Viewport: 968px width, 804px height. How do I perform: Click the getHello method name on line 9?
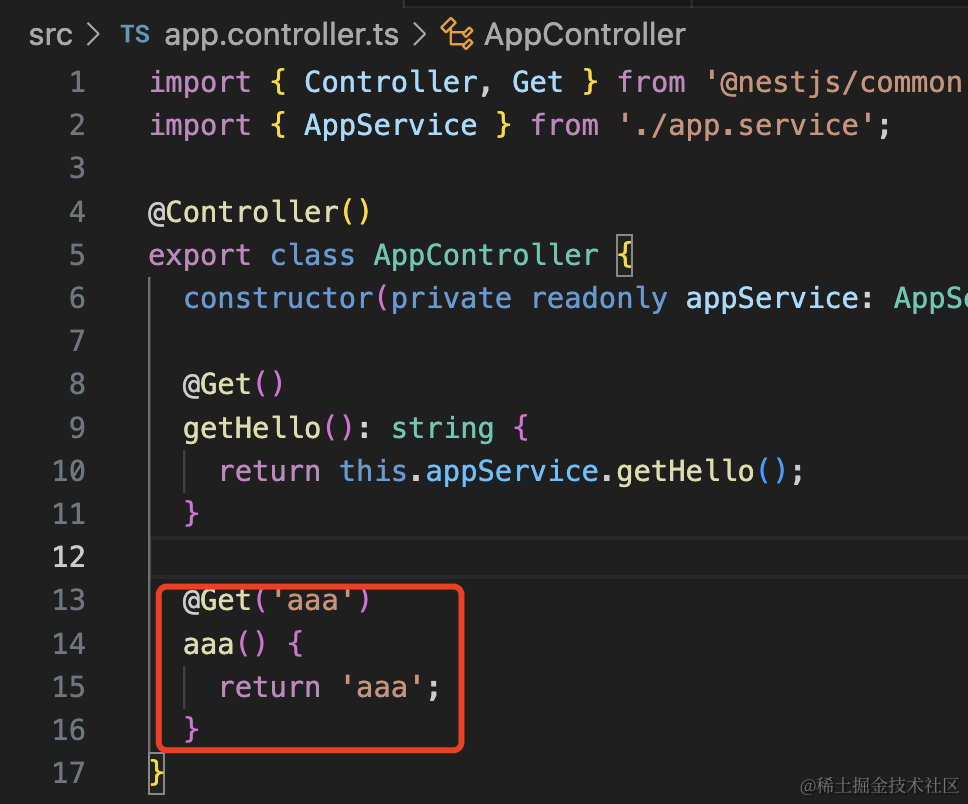coord(252,428)
